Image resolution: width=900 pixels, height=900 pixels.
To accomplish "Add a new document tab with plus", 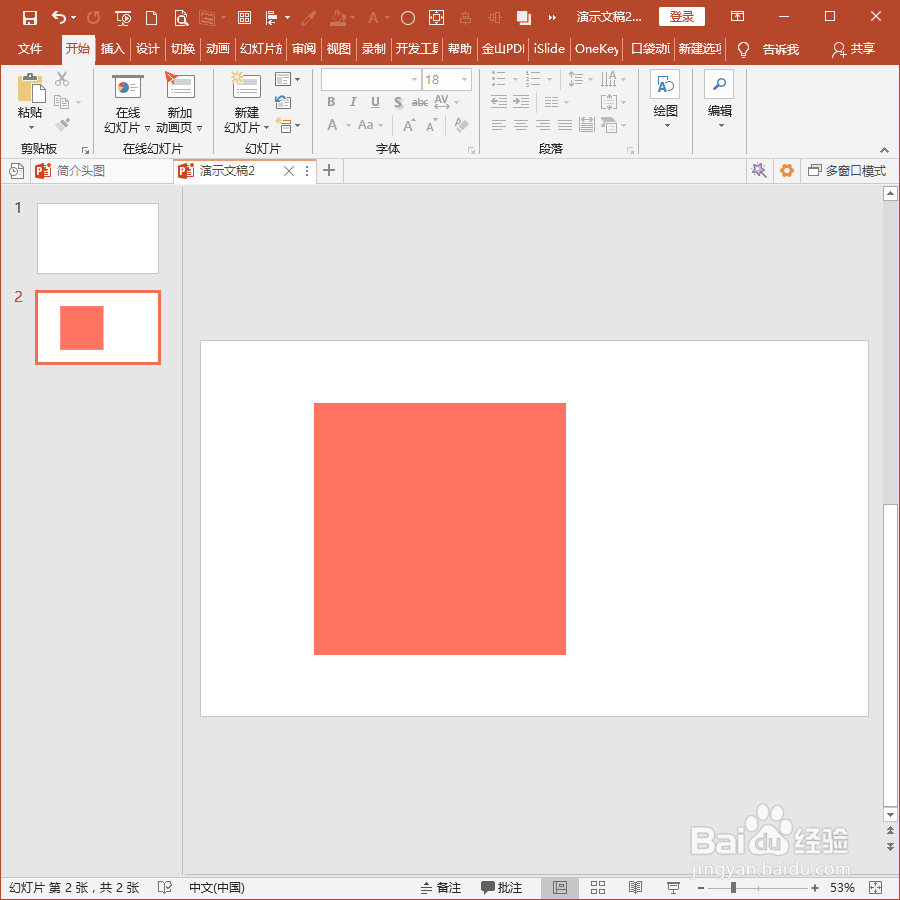I will click(329, 170).
